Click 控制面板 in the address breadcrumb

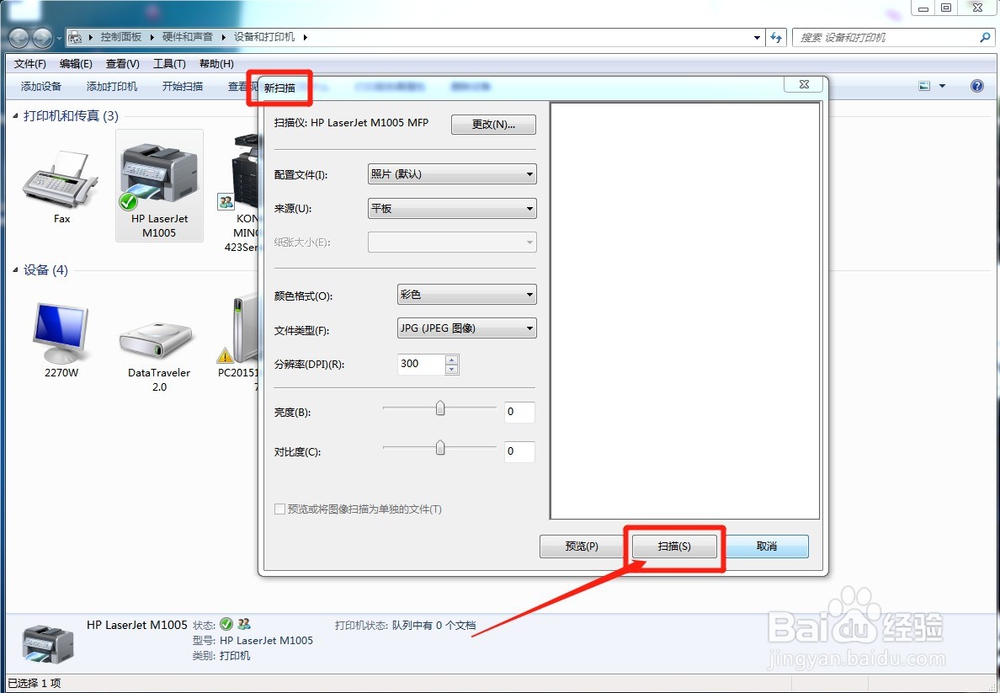click(x=121, y=37)
